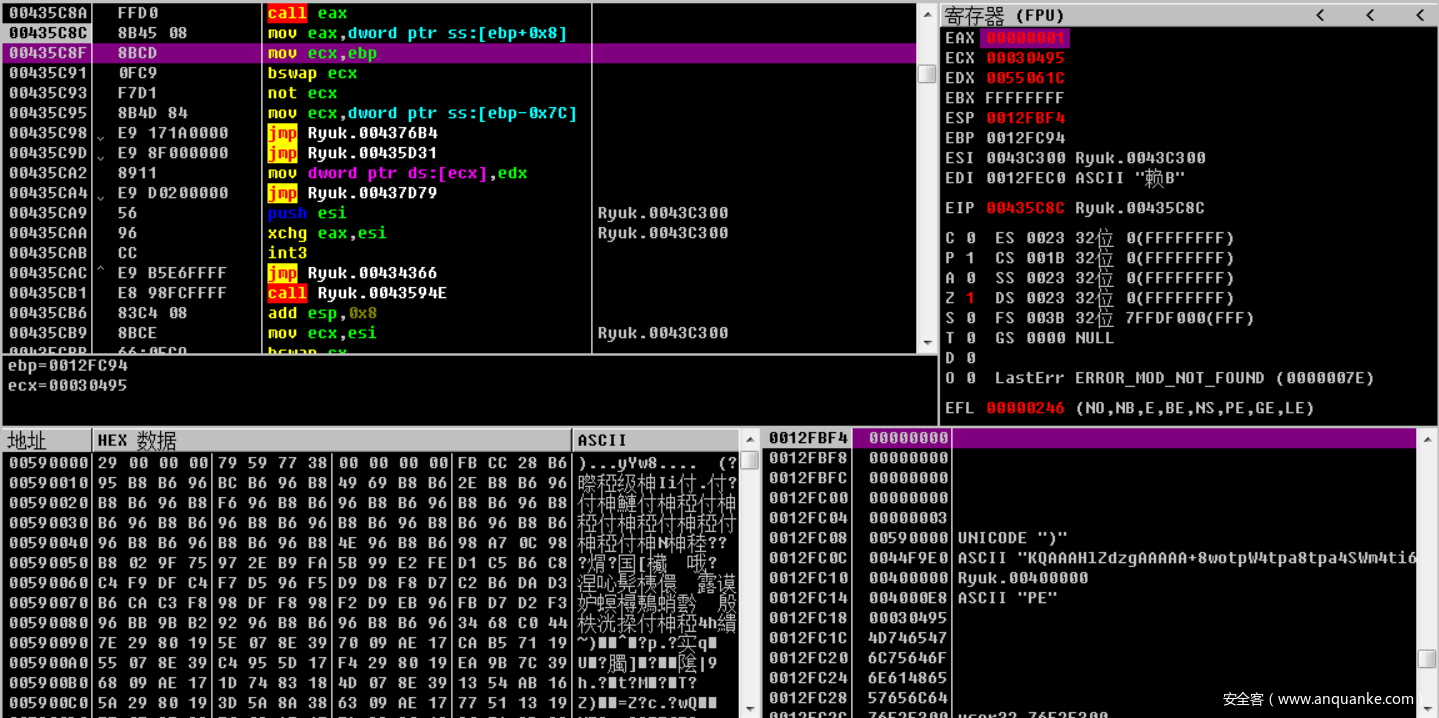Click the S flag value
1439x718 pixels.
click(970, 318)
